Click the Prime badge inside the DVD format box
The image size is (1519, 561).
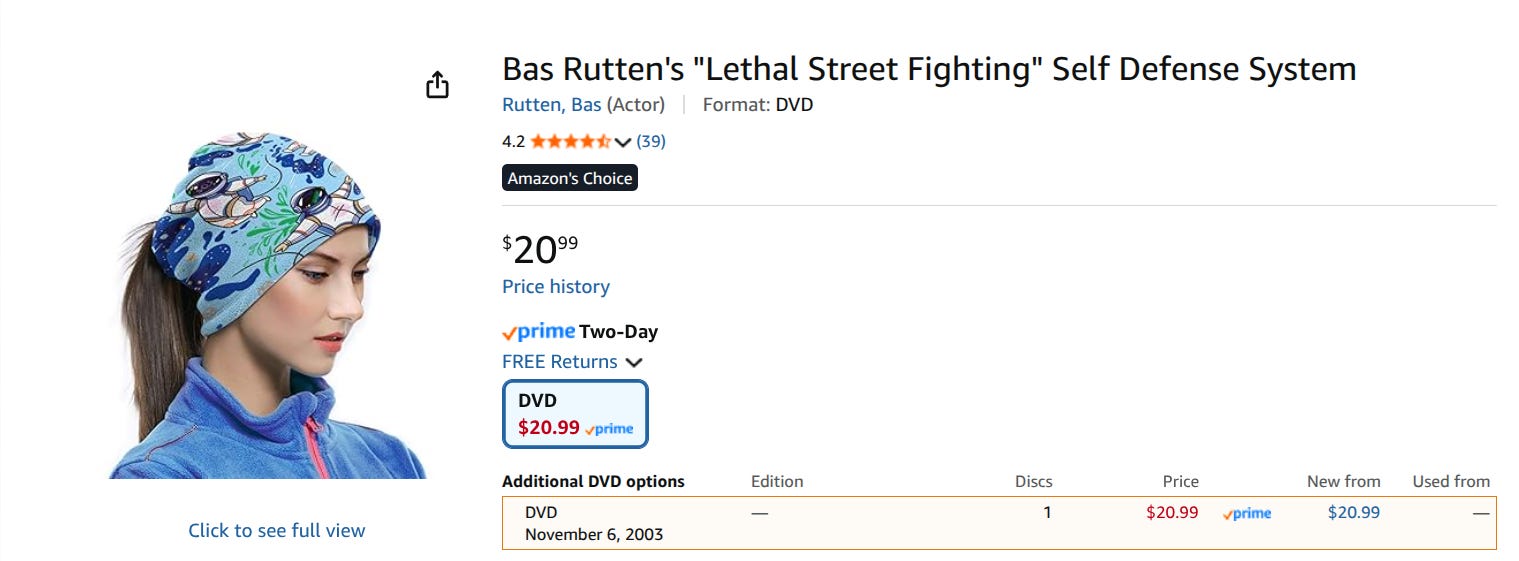[609, 428]
